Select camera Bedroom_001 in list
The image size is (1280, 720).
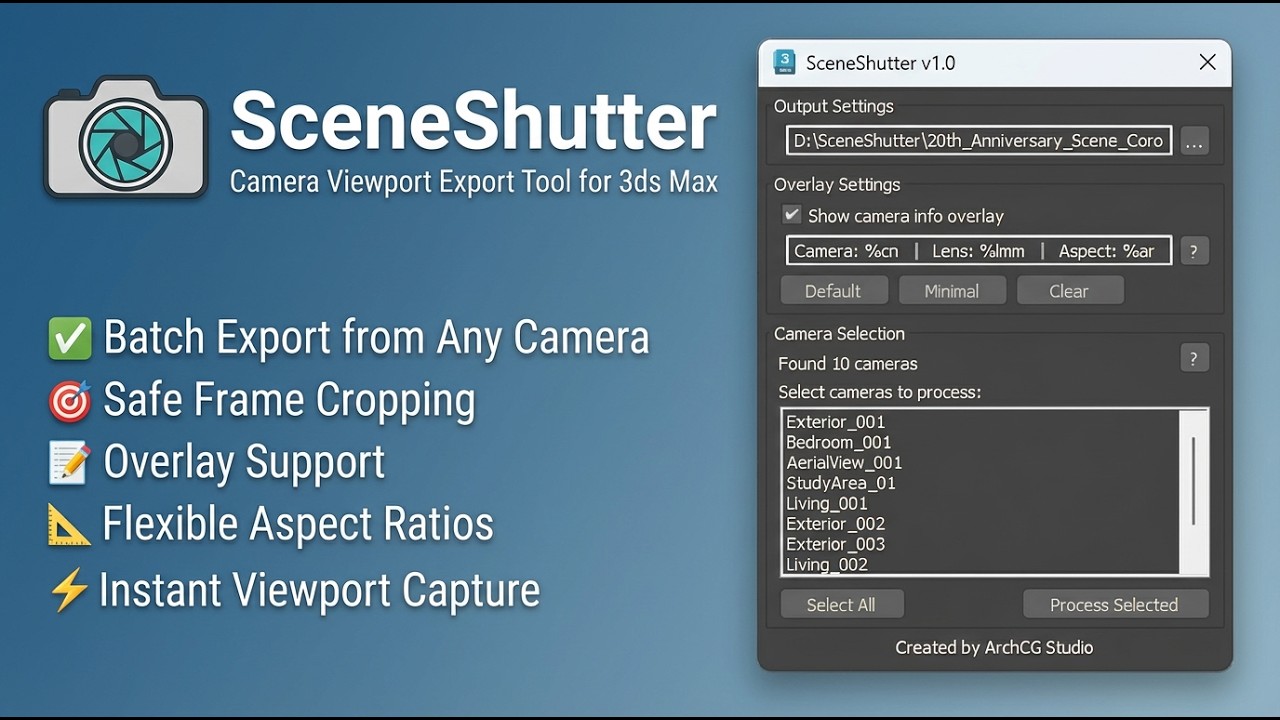tap(979, 442)
